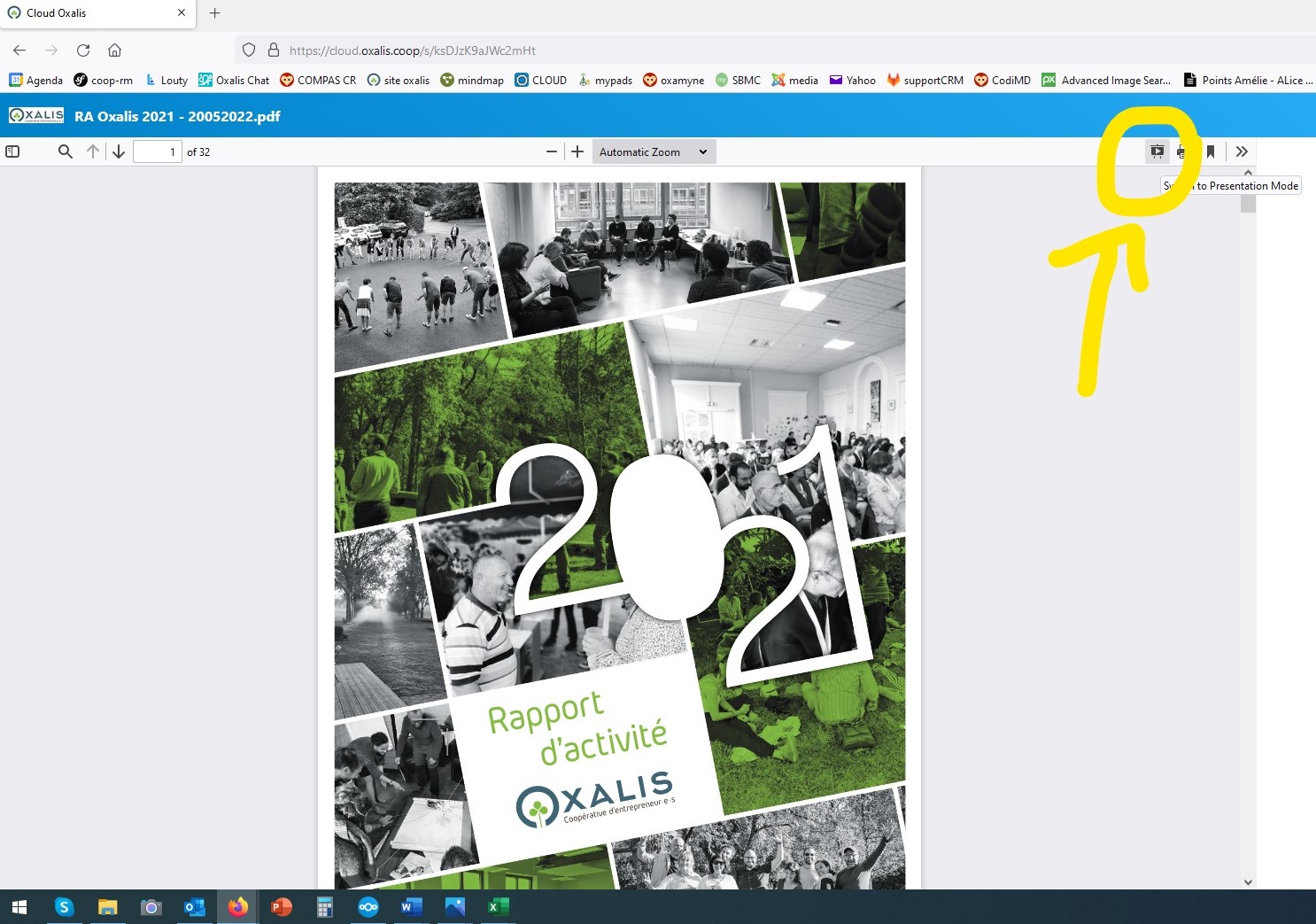Image resolution: width=1316 pixels, height=924 pixels.
Task: Go to the previous page with the up arrow
Action: [x=92, y=151]
